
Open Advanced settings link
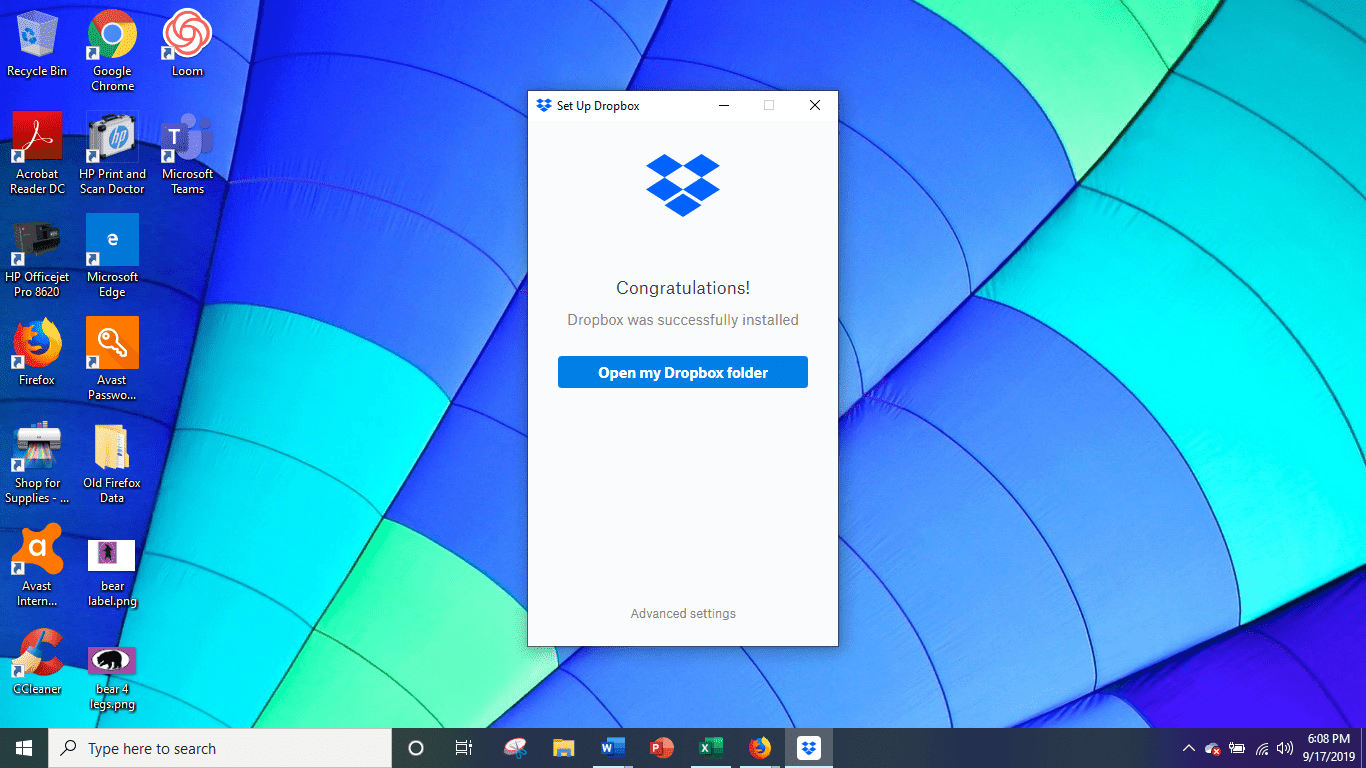point(683,613)
